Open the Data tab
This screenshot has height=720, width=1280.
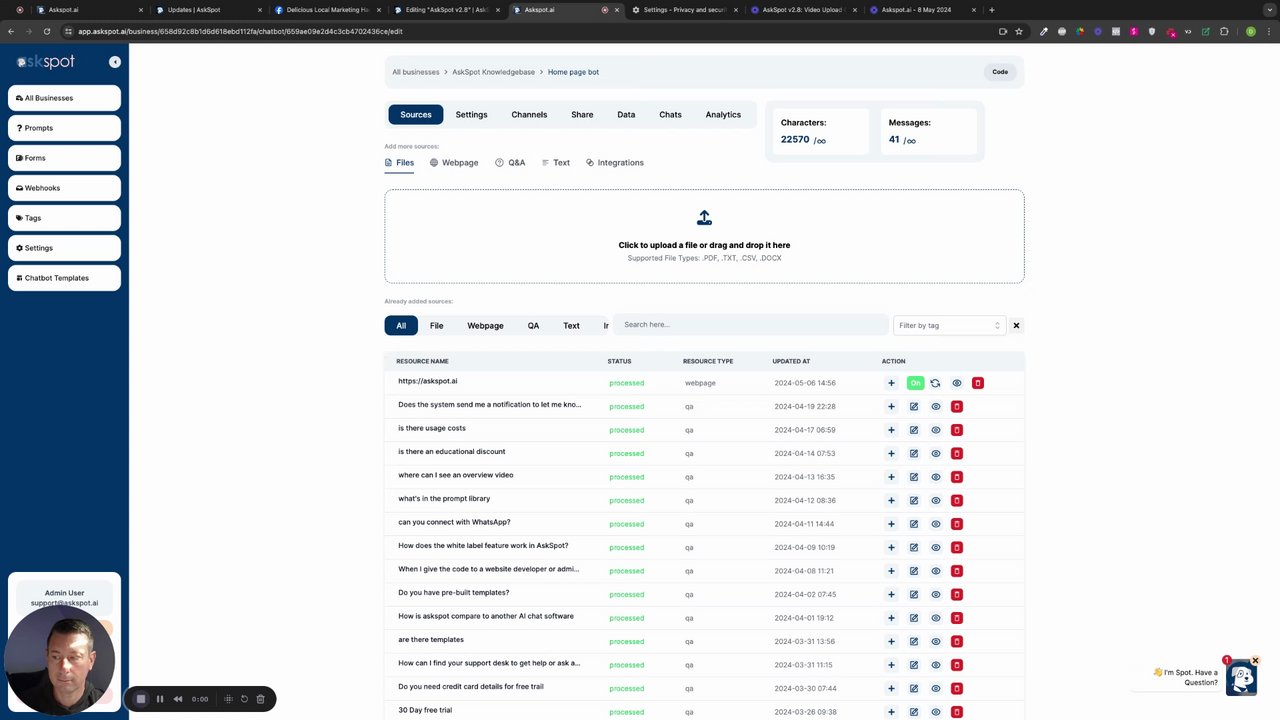626,114
